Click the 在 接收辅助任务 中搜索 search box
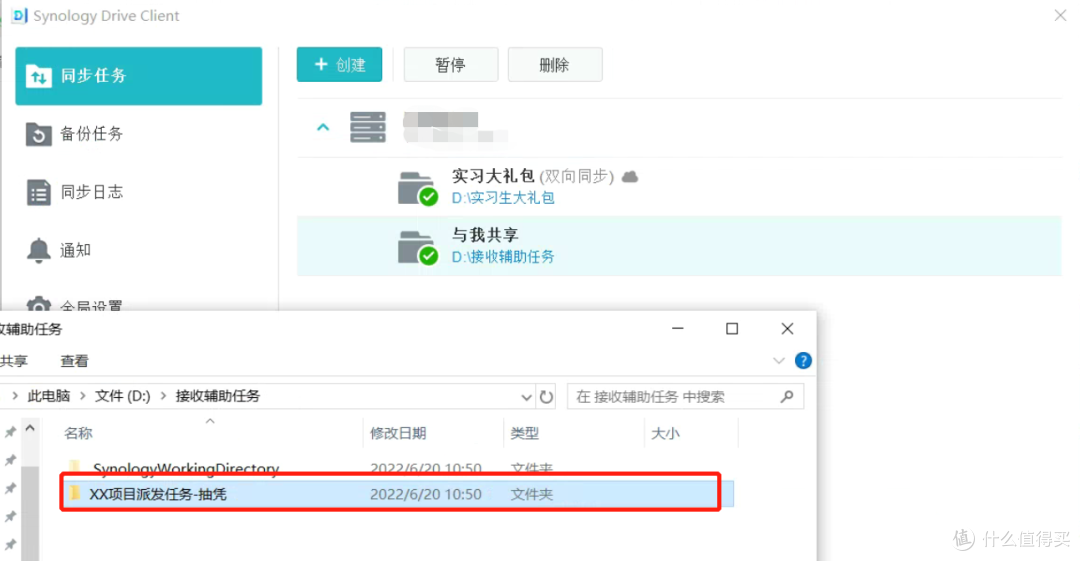The image size is (1080, 561). (685, 397)
